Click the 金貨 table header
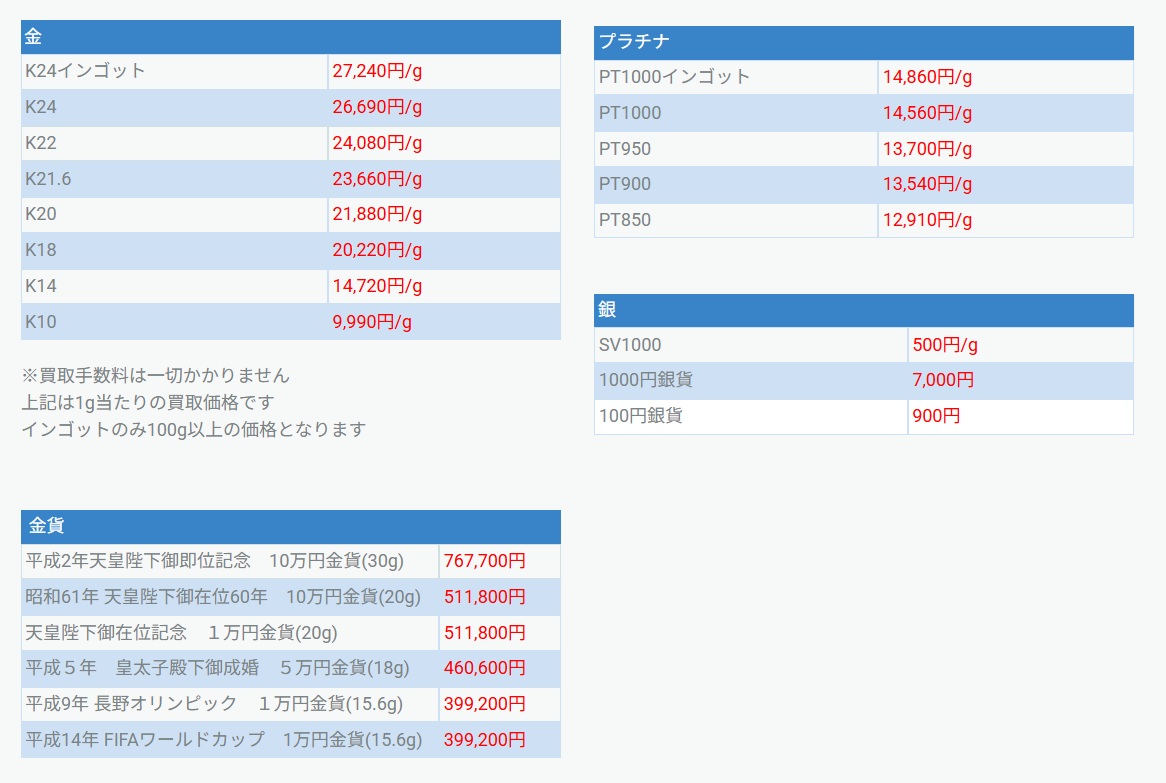The image size is (1166, 783). (290, 527)
